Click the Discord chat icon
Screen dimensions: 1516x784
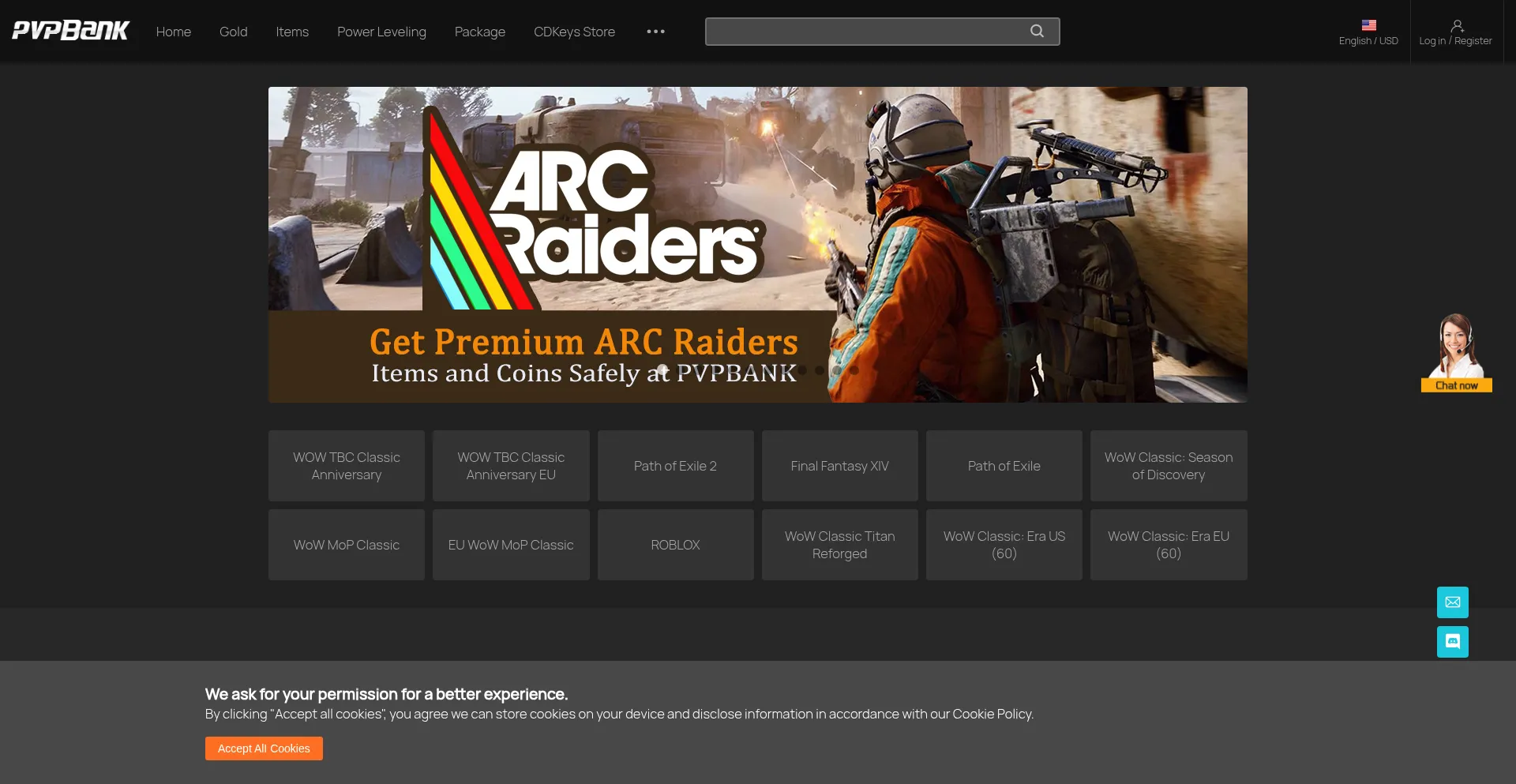[x=1452, y=642]
